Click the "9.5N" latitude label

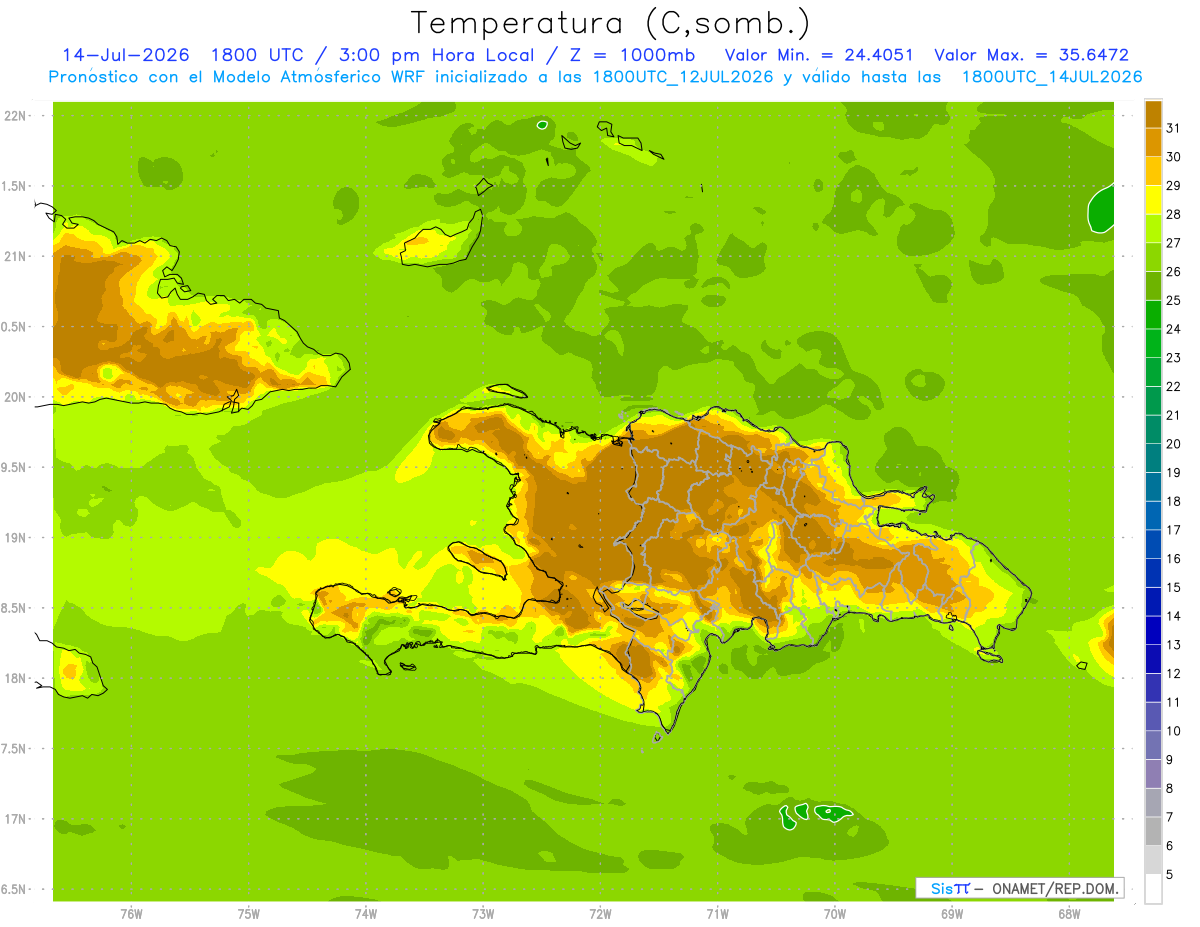click(14, 467)
